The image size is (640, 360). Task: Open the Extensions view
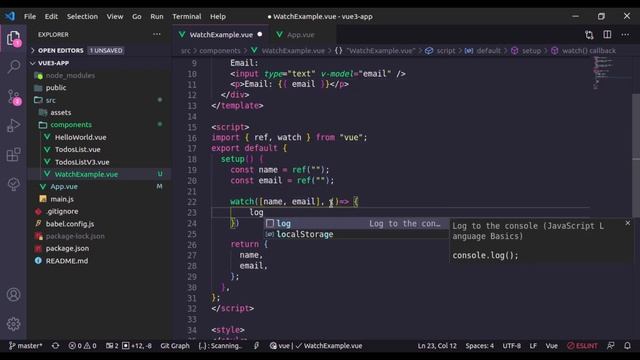[x=13, y=155]
